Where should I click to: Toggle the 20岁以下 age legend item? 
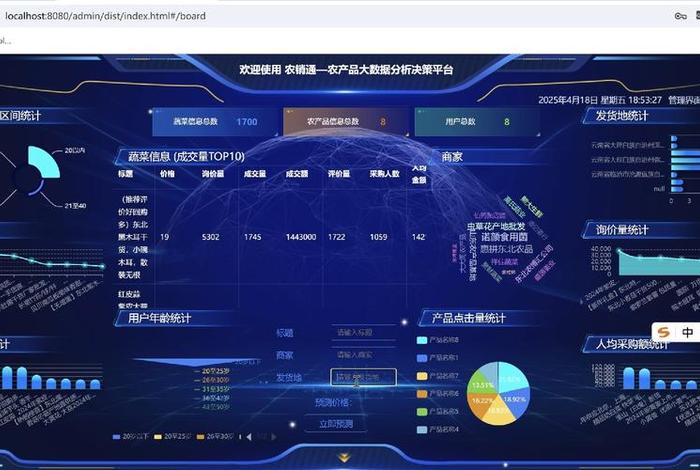(130, 437)
